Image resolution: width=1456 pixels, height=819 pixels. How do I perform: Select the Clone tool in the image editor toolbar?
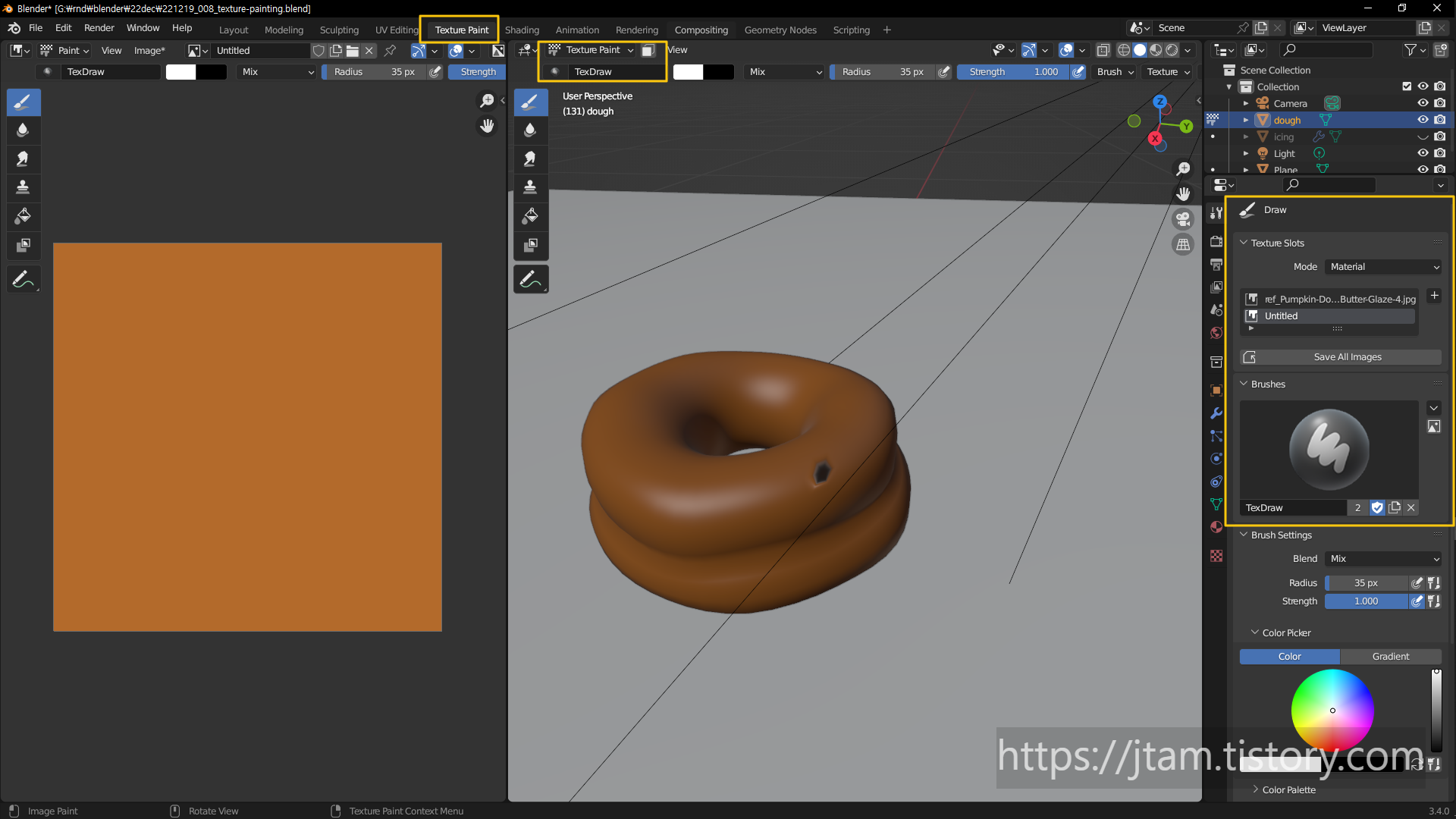click(x=23, y=187)
